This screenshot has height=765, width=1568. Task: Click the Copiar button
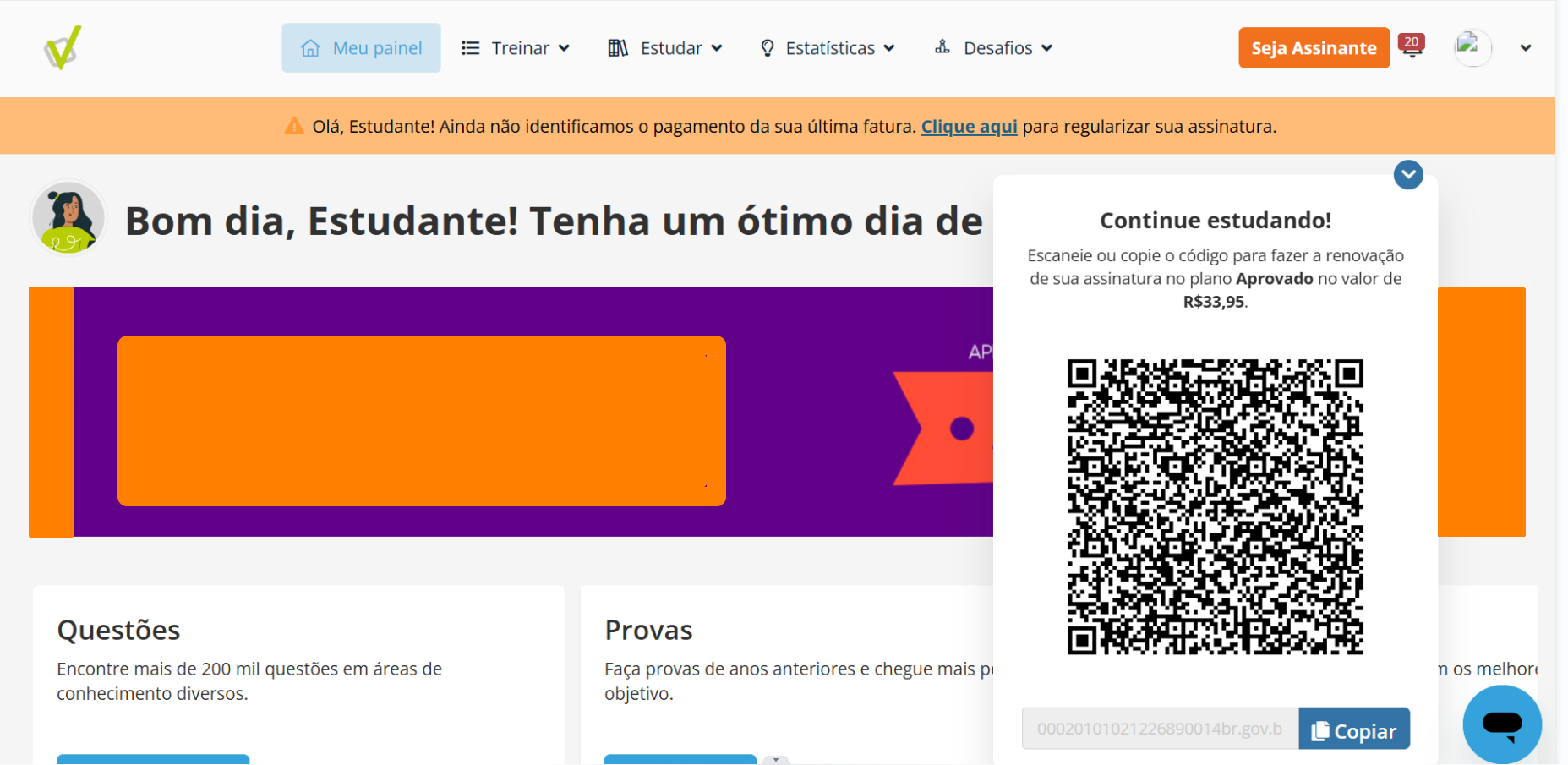[x=1354, y=729]
